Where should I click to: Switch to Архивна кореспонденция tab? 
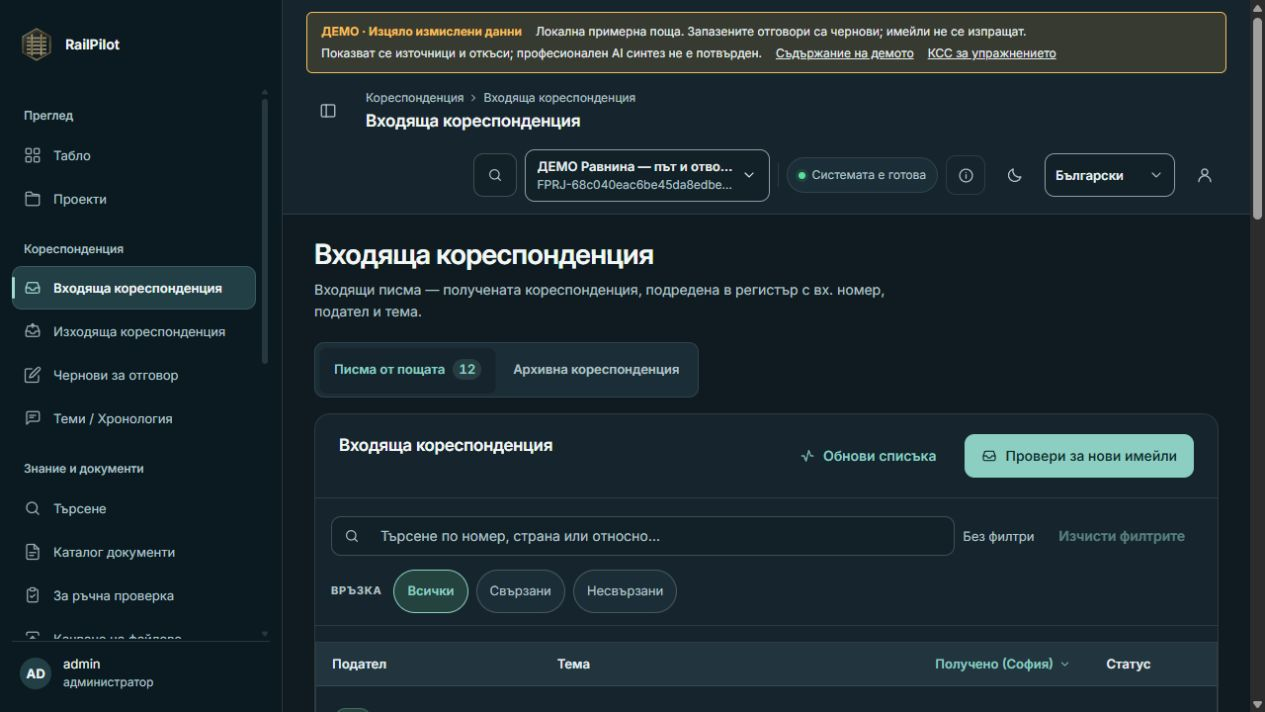point(596,370)
